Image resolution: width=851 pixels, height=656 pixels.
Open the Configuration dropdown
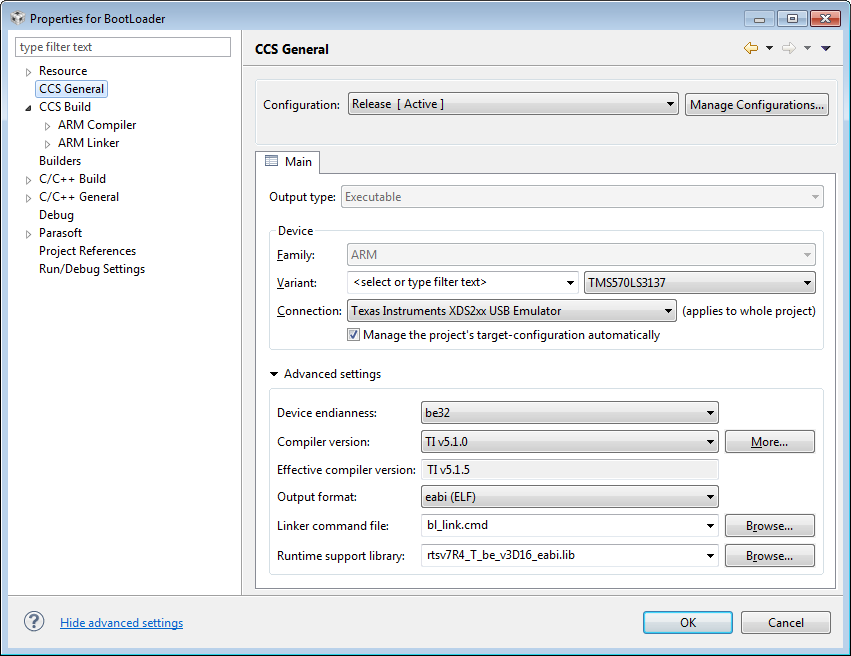[x=513, y=104]
